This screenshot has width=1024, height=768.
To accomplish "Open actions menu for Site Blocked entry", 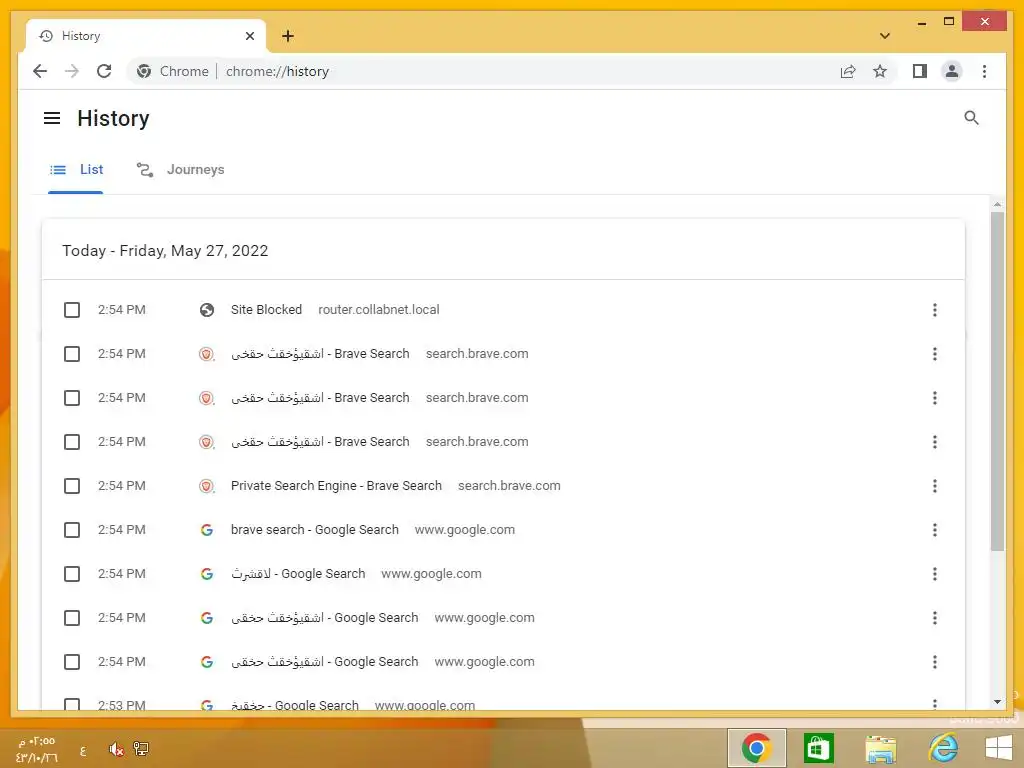I will coord(935,310).
